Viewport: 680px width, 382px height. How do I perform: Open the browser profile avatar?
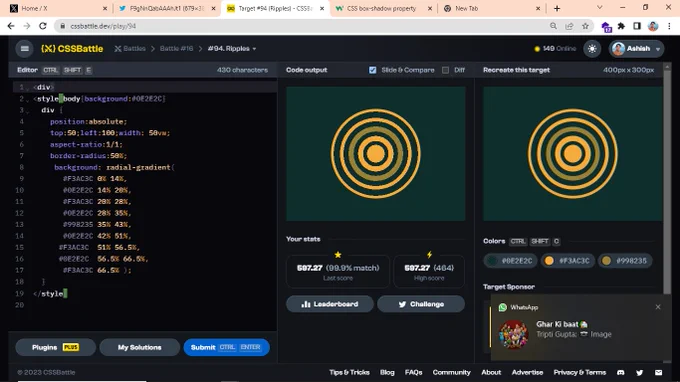click(653, 26)
